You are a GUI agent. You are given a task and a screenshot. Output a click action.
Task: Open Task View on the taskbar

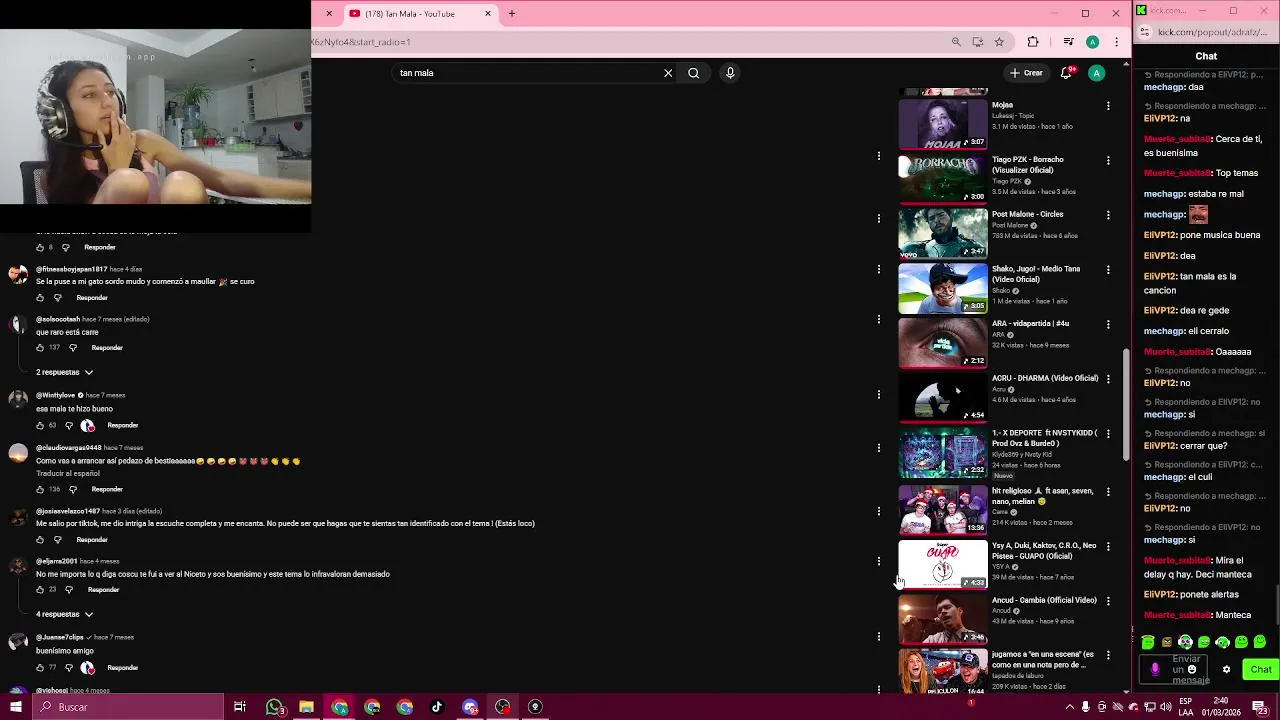point(240,707)
